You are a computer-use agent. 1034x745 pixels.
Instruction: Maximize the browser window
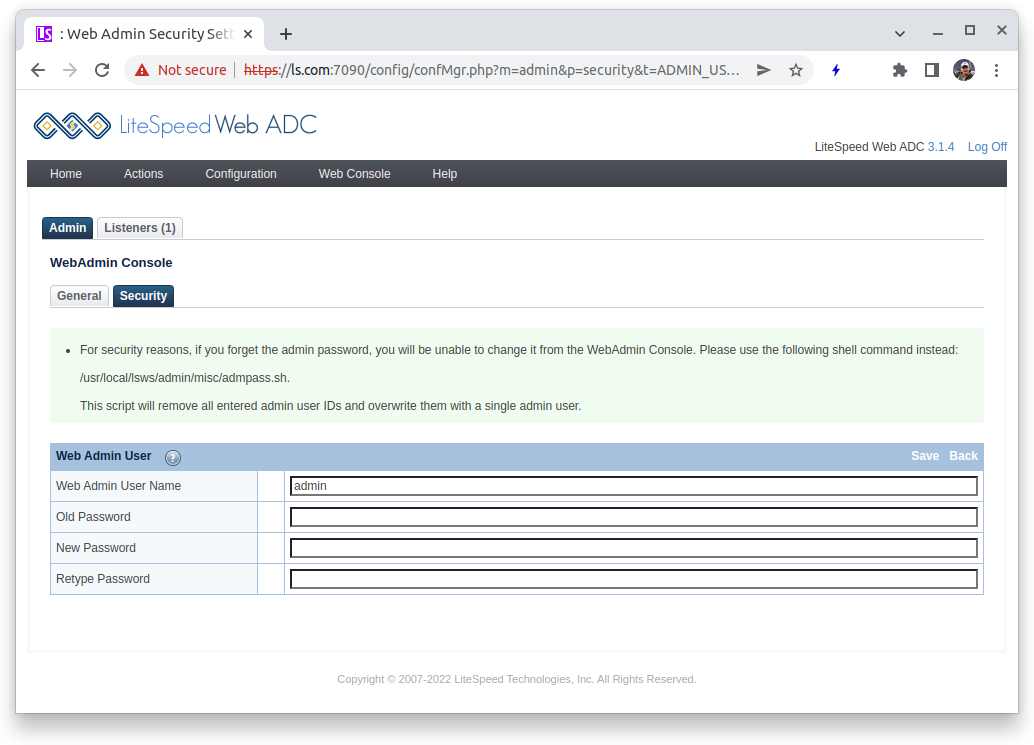969,30
